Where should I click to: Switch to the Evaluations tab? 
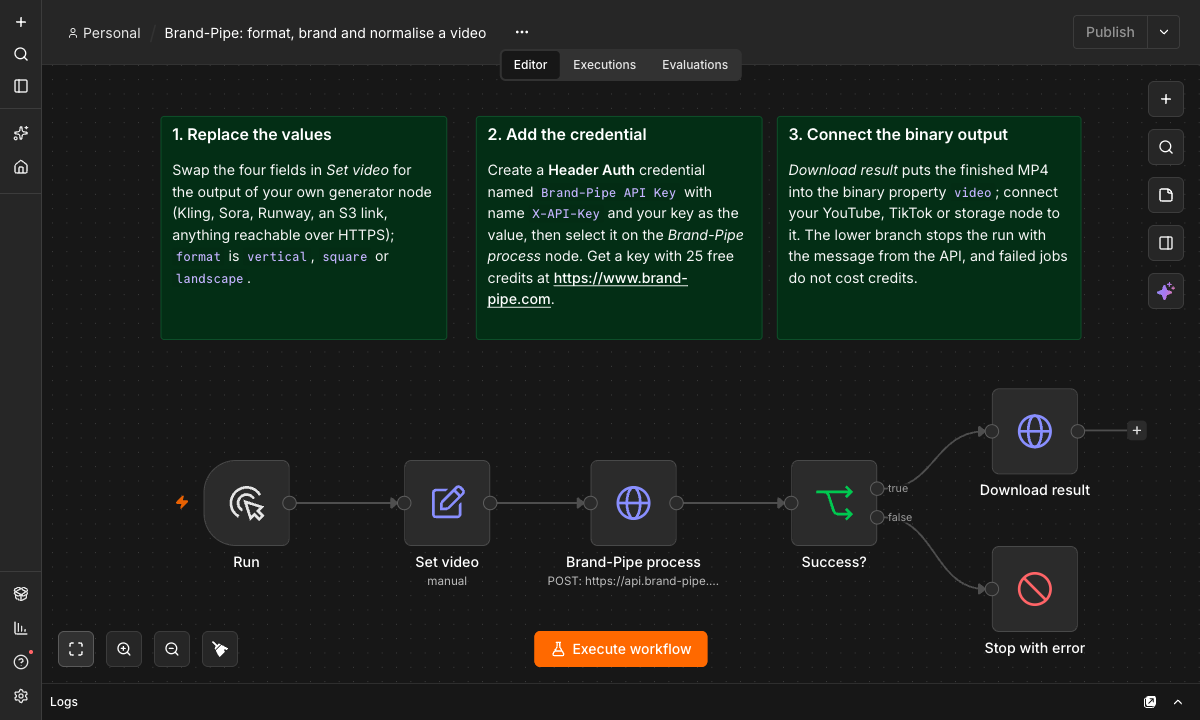point(695,64)
